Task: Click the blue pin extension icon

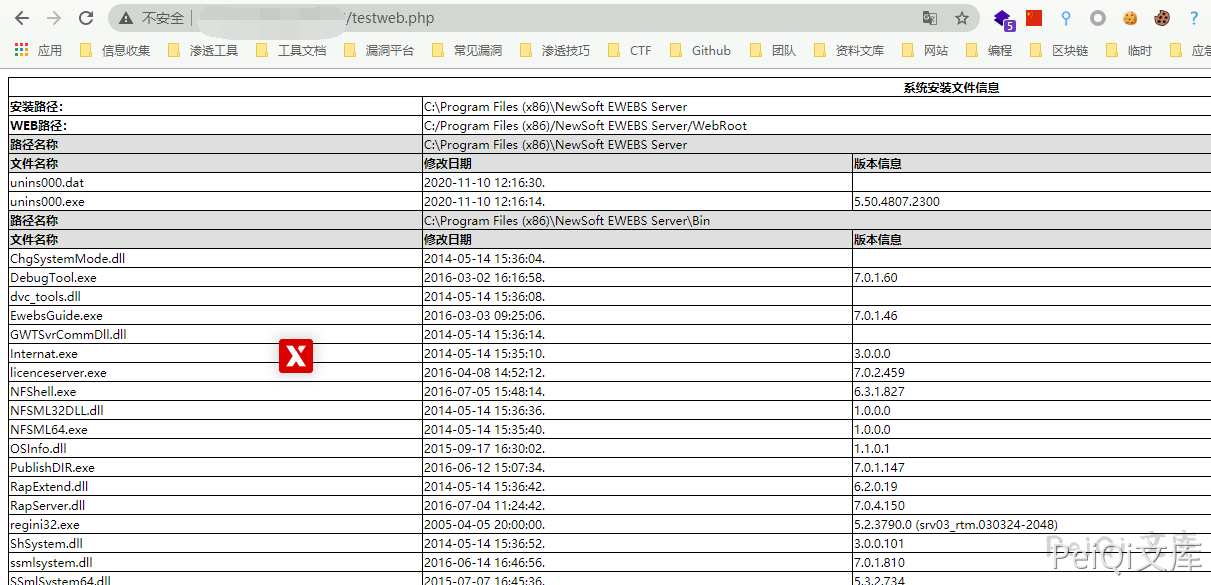Action: [1066, 18]
